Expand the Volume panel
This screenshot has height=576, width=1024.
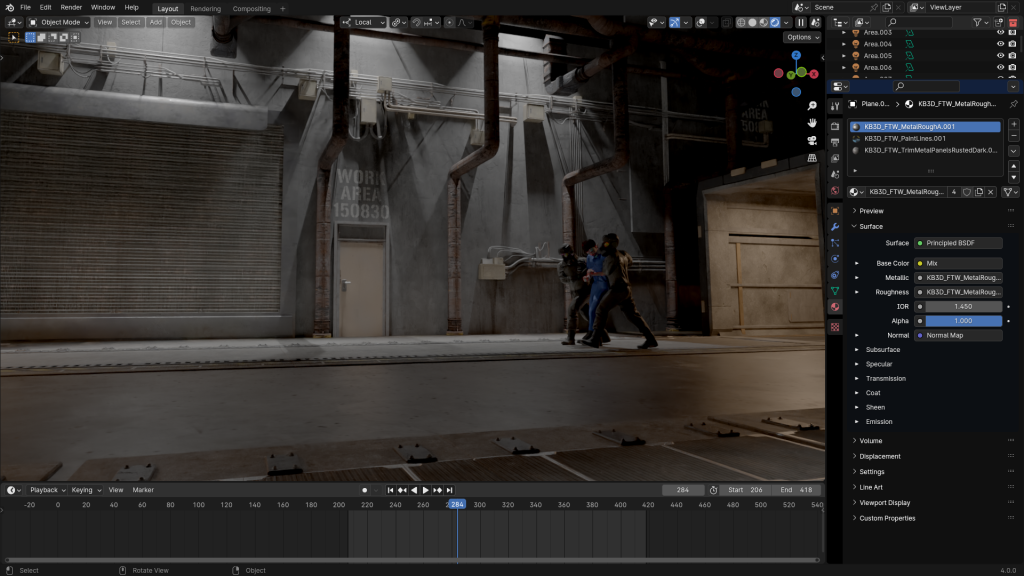point(870,441)
